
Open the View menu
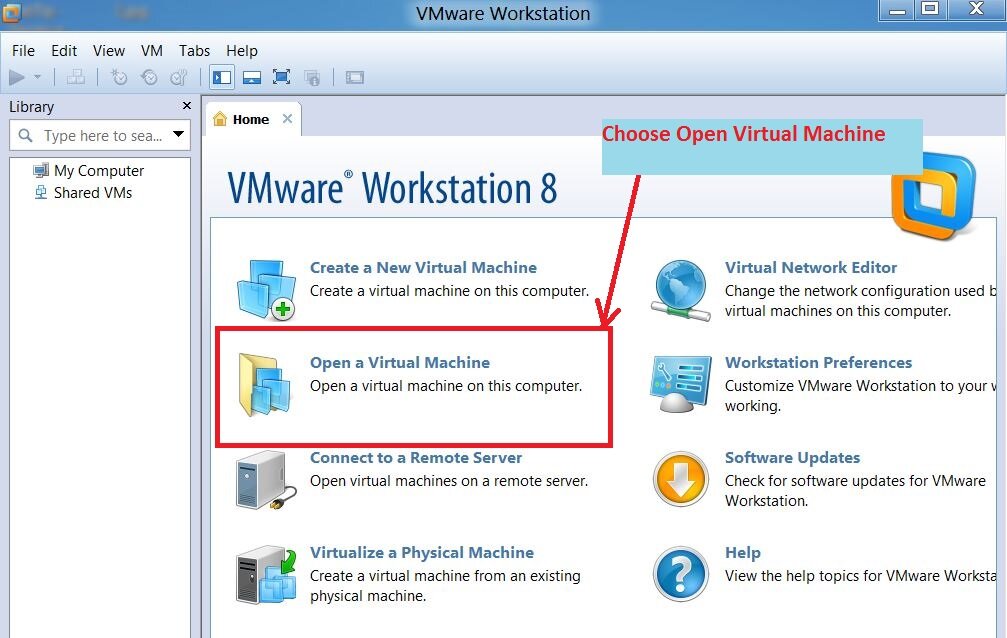pyautogui.click(x=109, y=51)
